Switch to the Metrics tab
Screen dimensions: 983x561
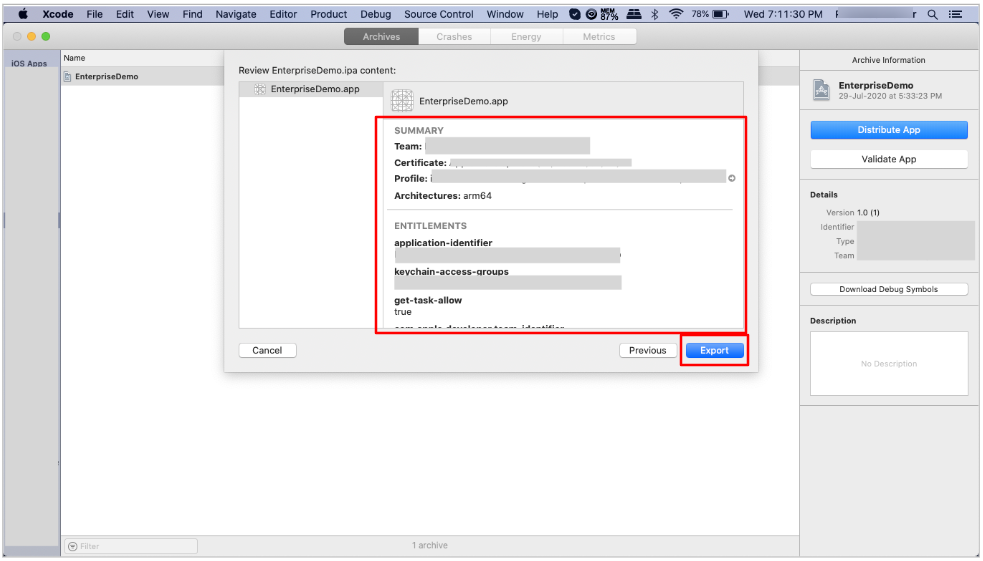[599, 37]
